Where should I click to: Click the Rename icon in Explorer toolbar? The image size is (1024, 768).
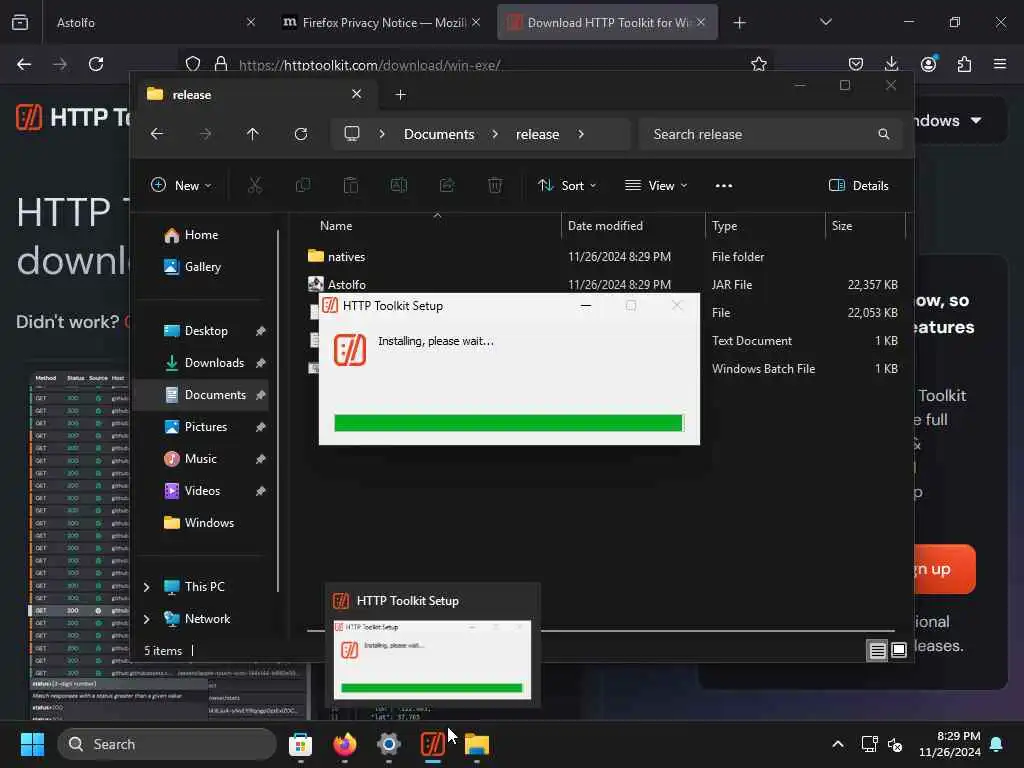tap(399, 185)
